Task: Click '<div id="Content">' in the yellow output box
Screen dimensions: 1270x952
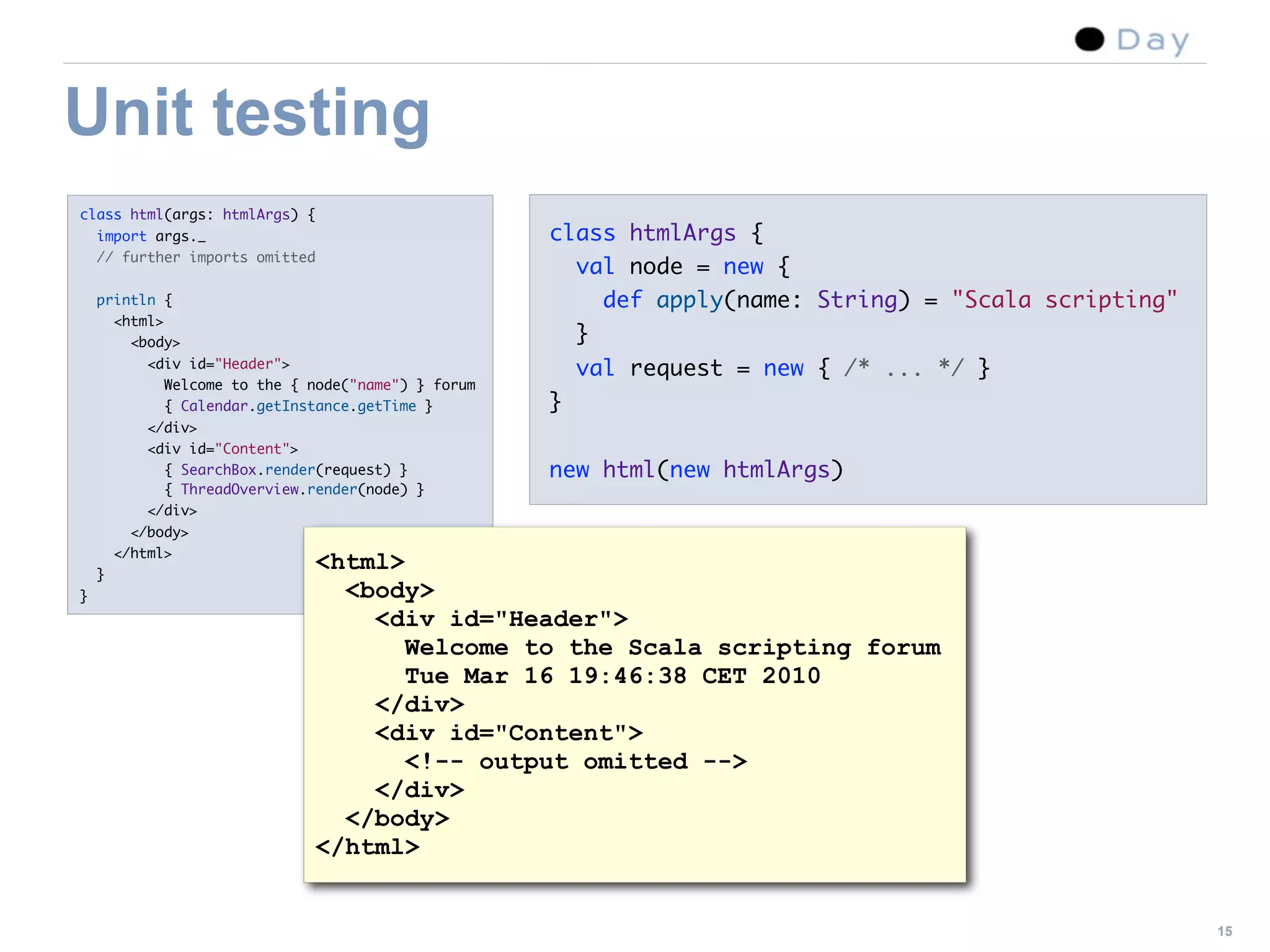Action: tap(508, 733)
